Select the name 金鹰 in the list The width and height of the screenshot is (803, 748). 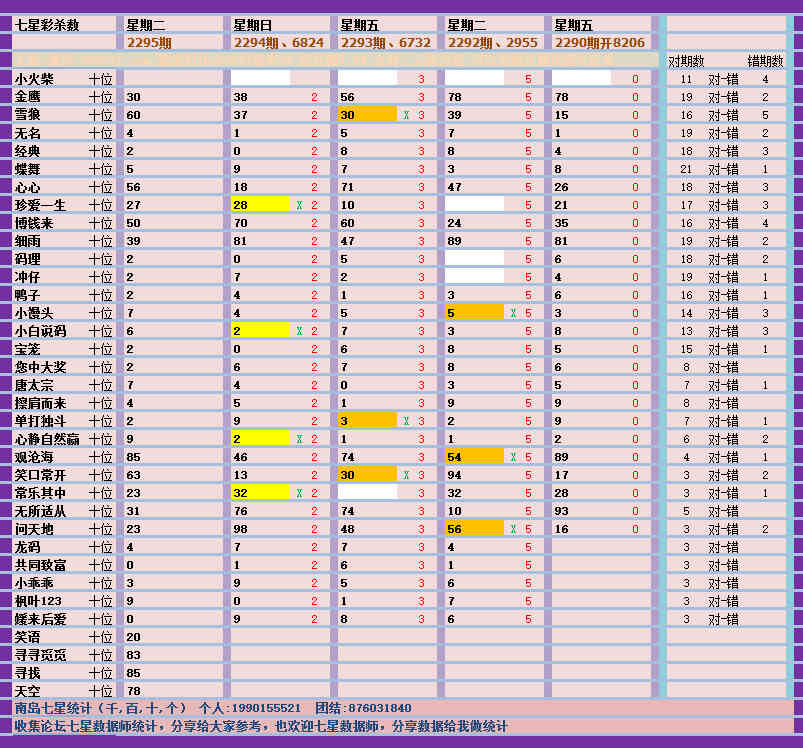pos(28,97)
